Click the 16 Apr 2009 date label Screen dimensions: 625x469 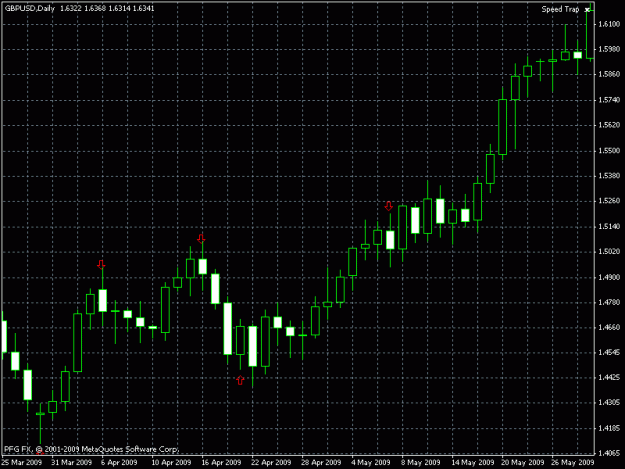pos(221,462)
